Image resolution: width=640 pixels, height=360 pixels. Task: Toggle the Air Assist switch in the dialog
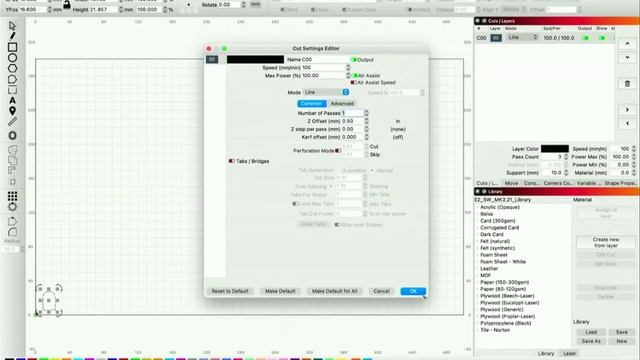(354, 76)
